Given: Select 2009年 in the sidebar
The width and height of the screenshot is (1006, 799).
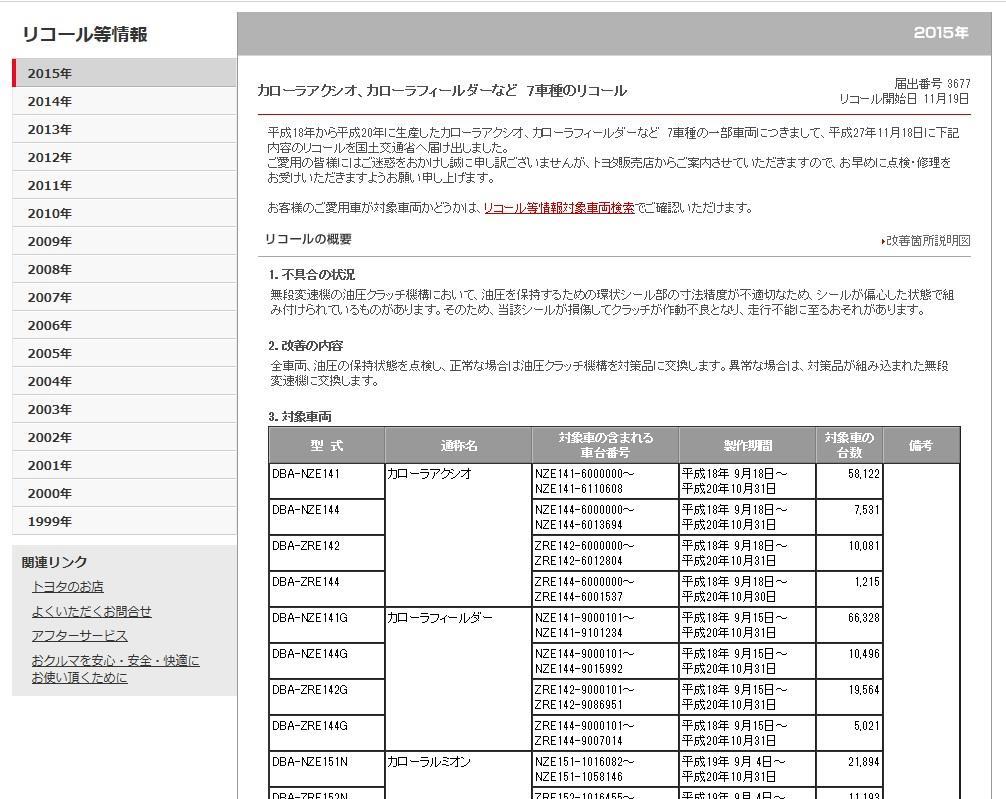Looking at the screenshot, I should (x=124, y=241).
